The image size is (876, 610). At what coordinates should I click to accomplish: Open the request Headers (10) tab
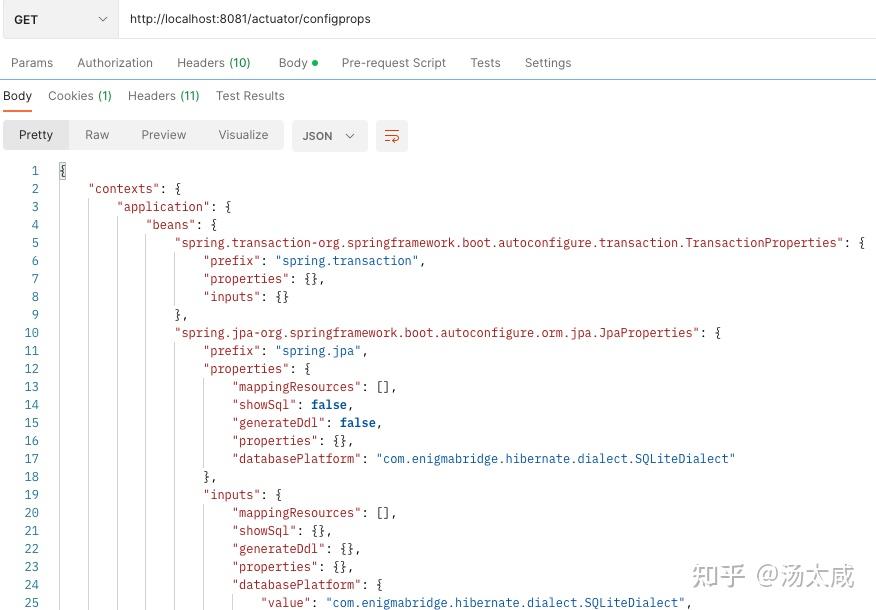tap(213, 63)
